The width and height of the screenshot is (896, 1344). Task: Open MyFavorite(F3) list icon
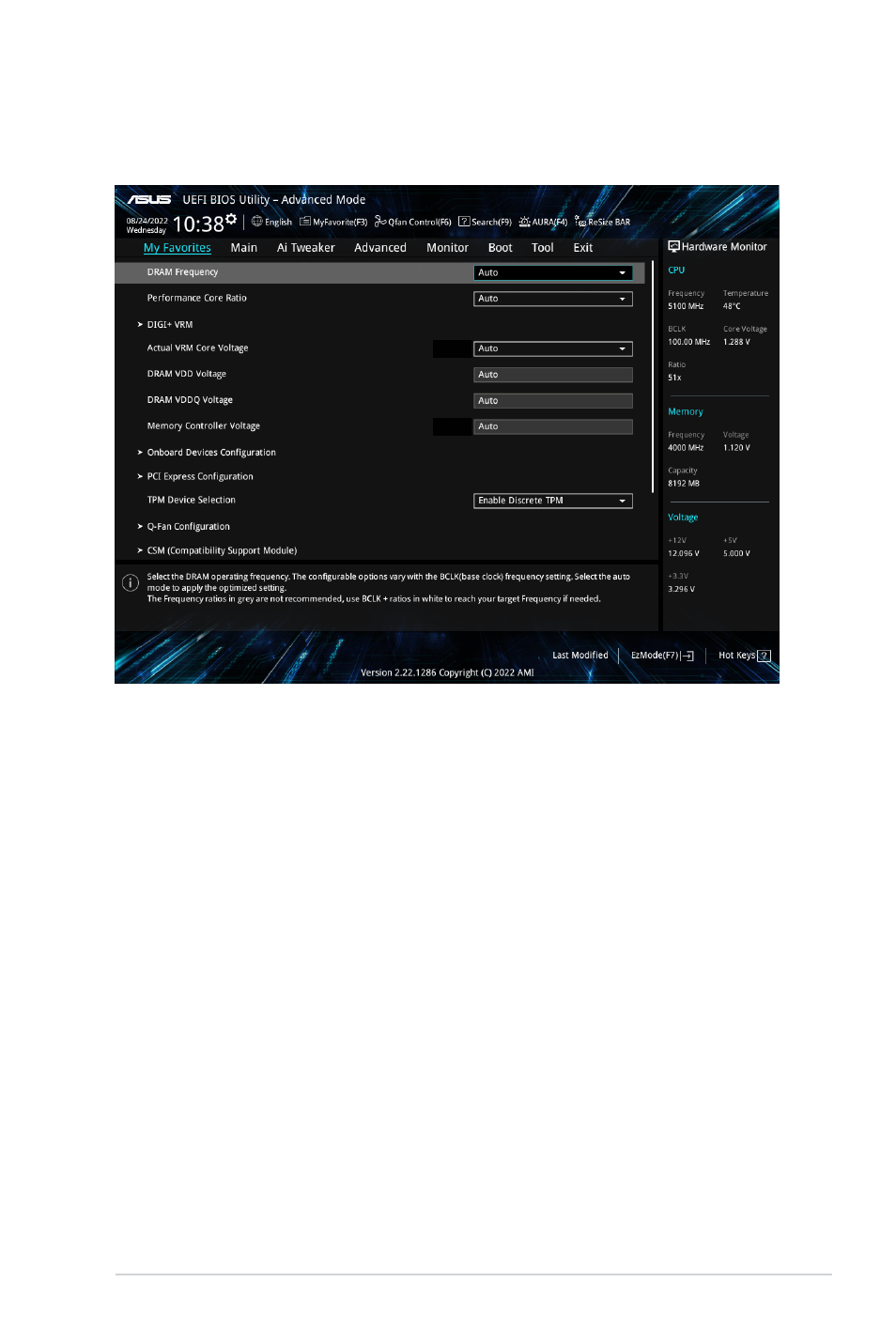click(x=305, y=222)
